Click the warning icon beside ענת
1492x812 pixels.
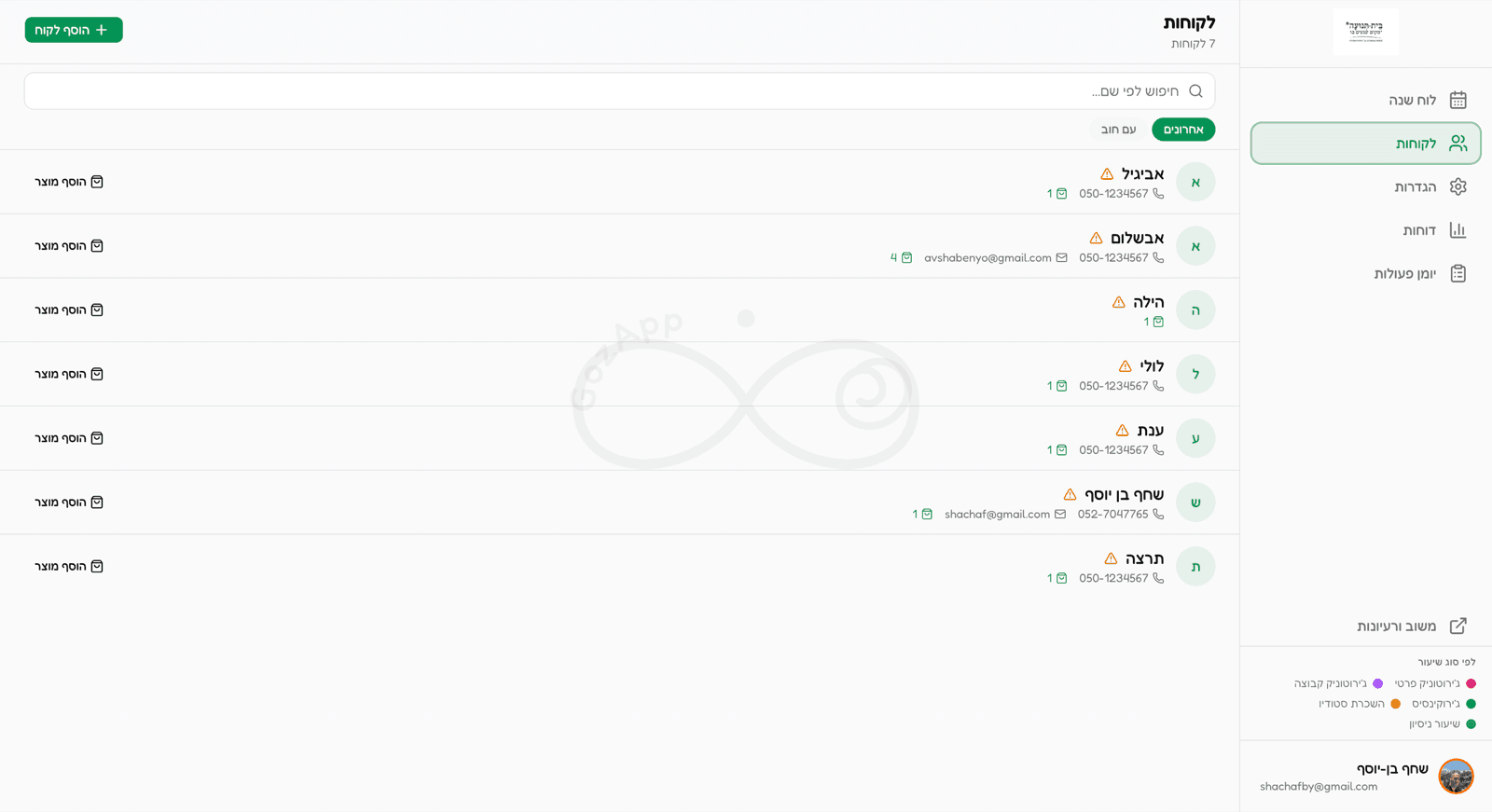1123,431
